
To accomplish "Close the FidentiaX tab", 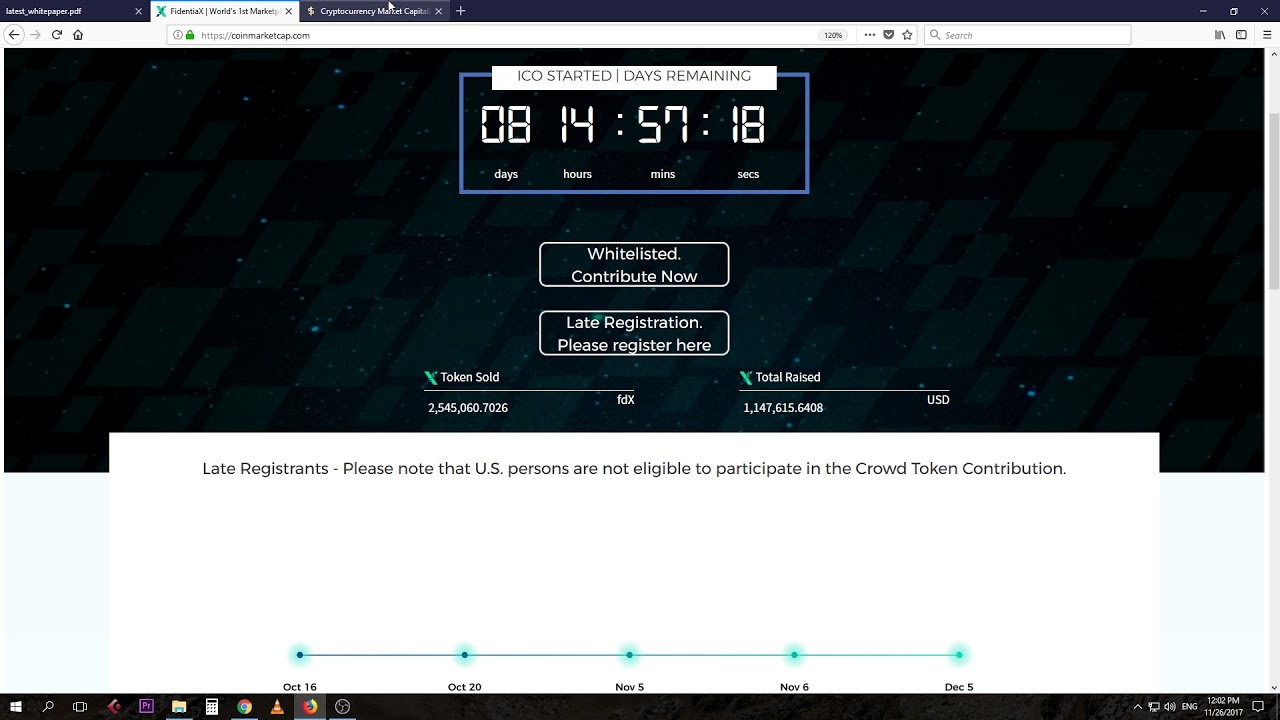I will 289,11.
